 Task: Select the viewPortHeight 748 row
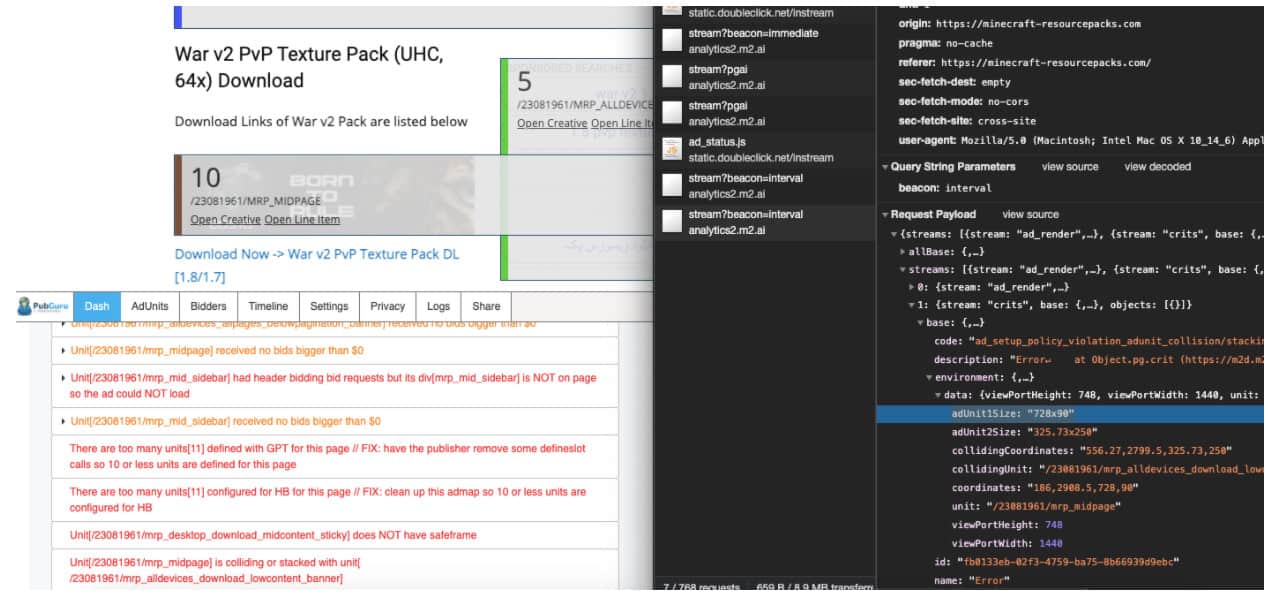[1071, 524]
